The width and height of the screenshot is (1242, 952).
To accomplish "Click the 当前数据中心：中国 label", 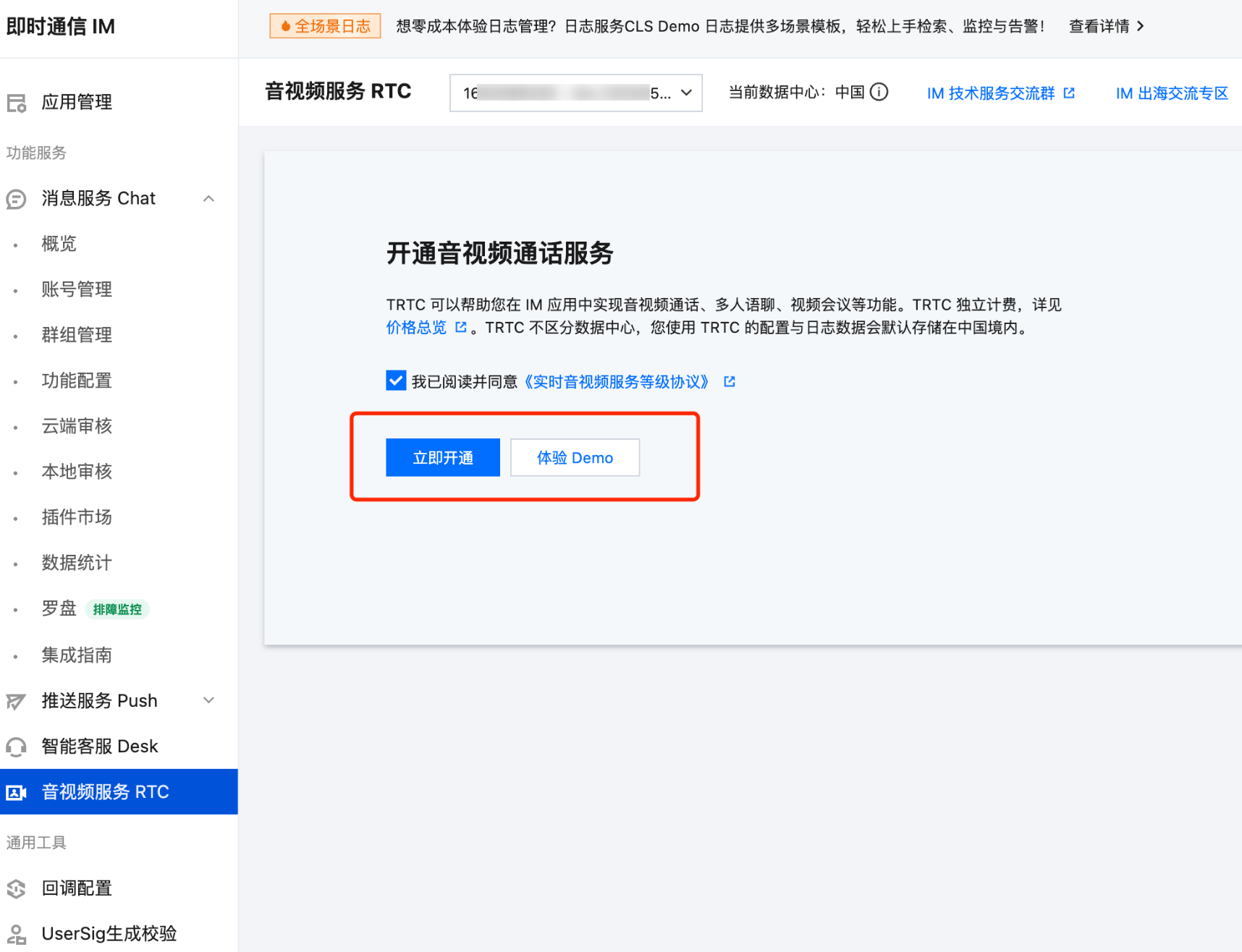I will 796,93.
